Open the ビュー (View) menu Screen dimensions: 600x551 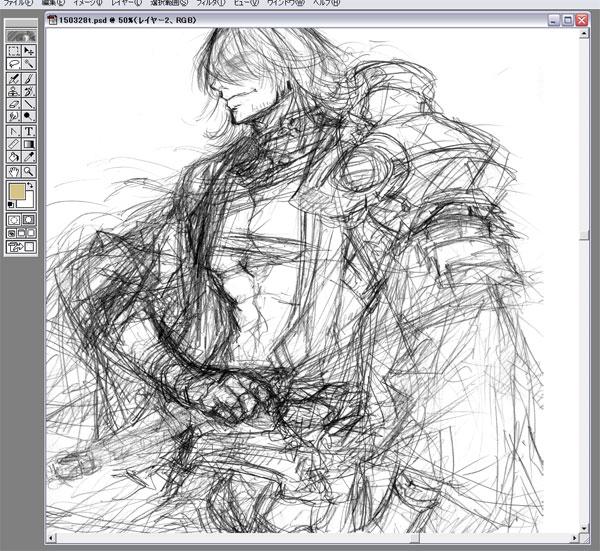coord(246,3)
